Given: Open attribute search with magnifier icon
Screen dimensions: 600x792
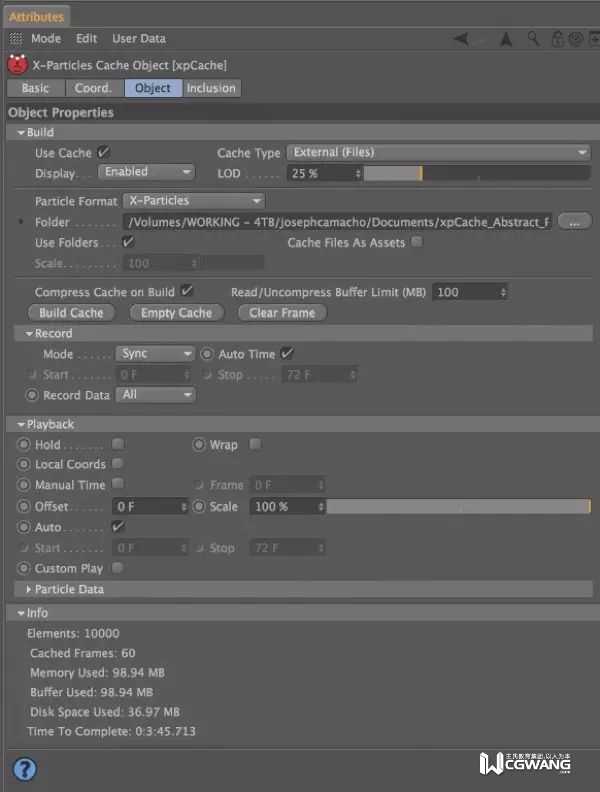Looking at the screenshot, I should click(533, 38).
